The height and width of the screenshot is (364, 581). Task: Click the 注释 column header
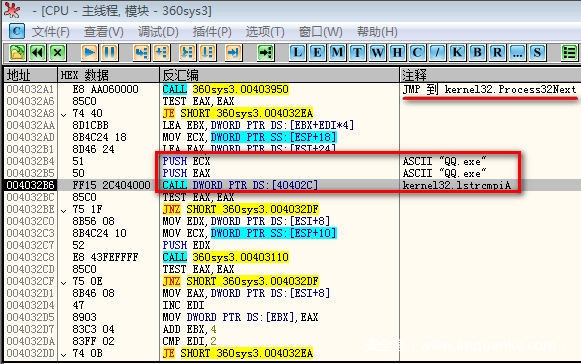pyautogui.click(x=490, y=75)
